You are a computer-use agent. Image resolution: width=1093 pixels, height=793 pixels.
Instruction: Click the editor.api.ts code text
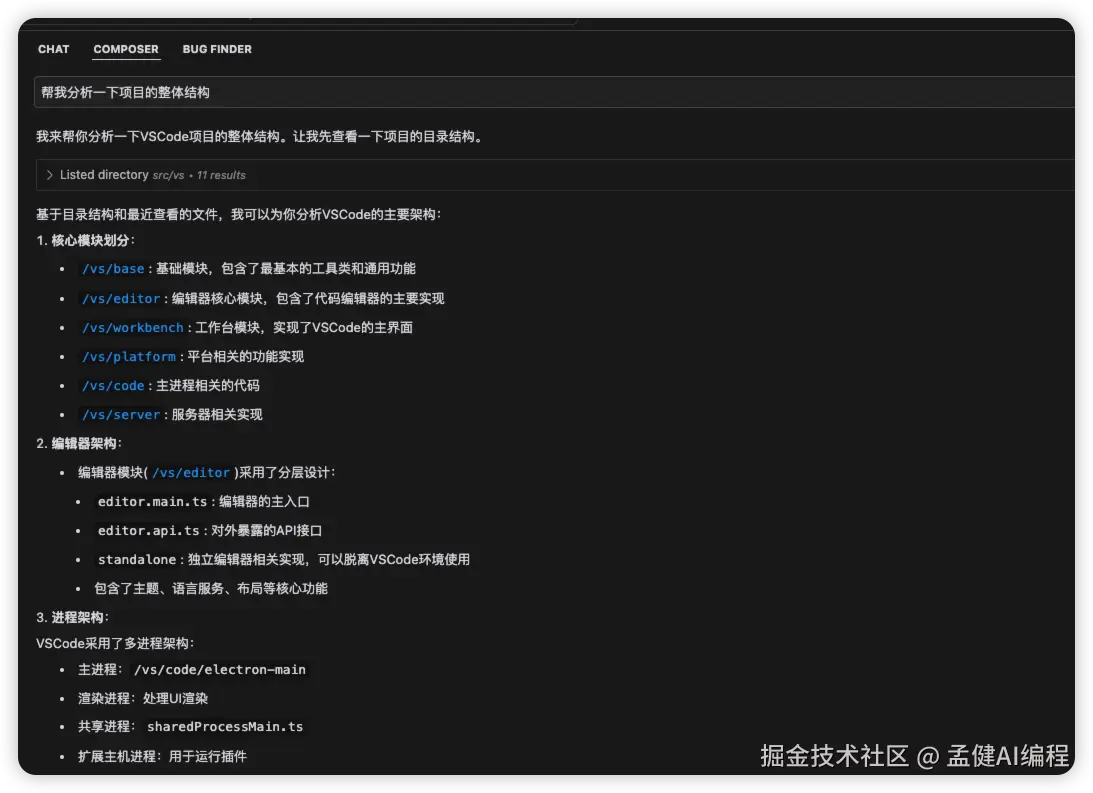tap(148, 531)
